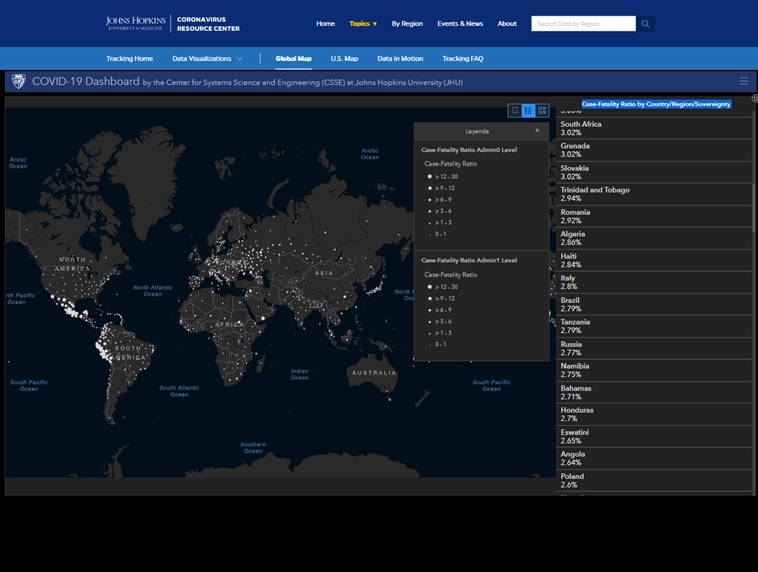Select Eswatini 2.65% row
The height and width of the screenshot is (572, 758).
click(x=654, y=436)
